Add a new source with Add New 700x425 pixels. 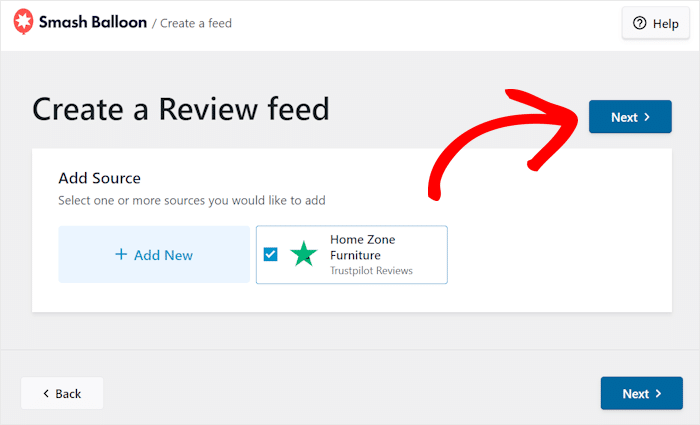[154, 254]
